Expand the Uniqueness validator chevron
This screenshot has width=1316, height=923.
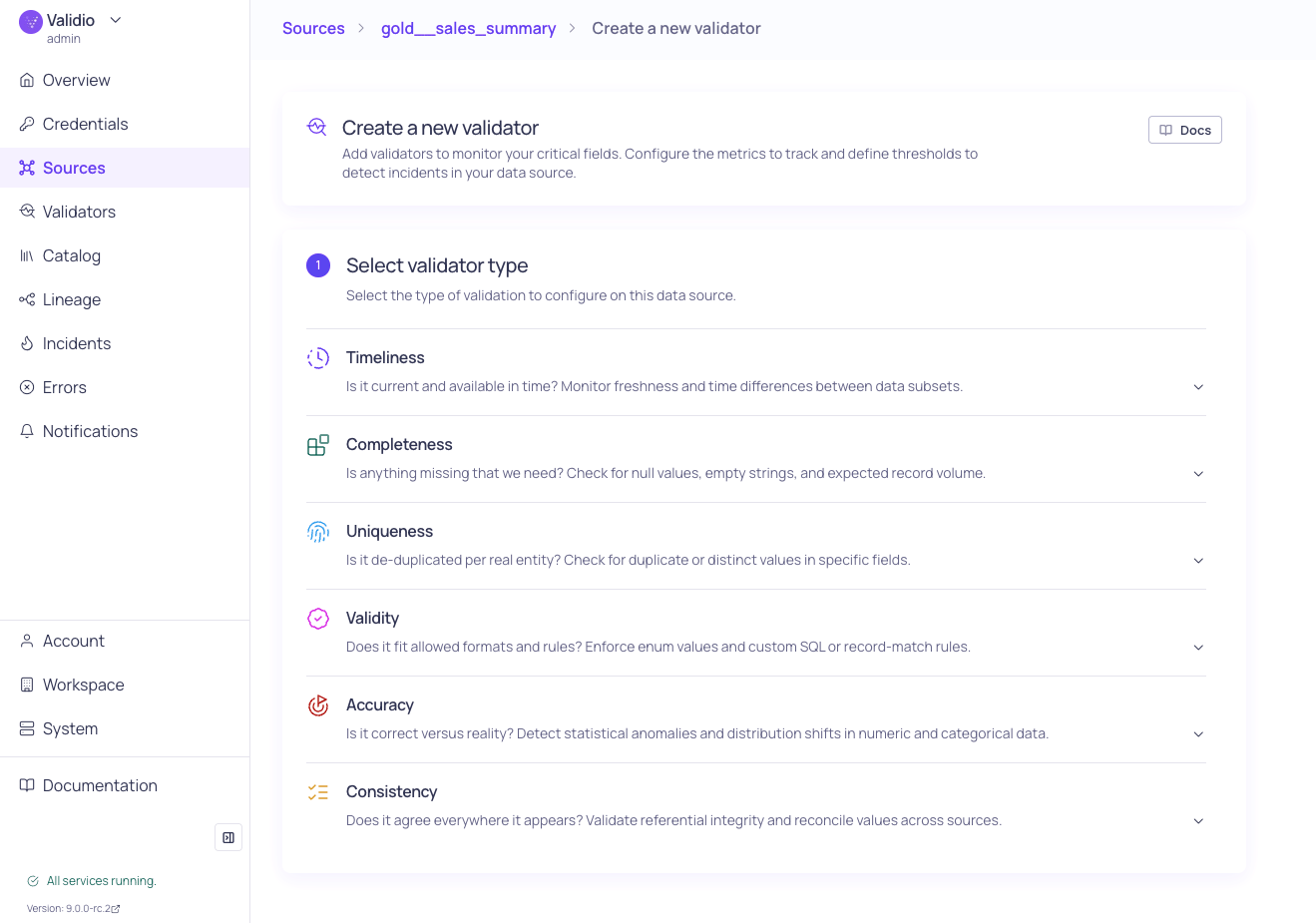point(1198,561)
